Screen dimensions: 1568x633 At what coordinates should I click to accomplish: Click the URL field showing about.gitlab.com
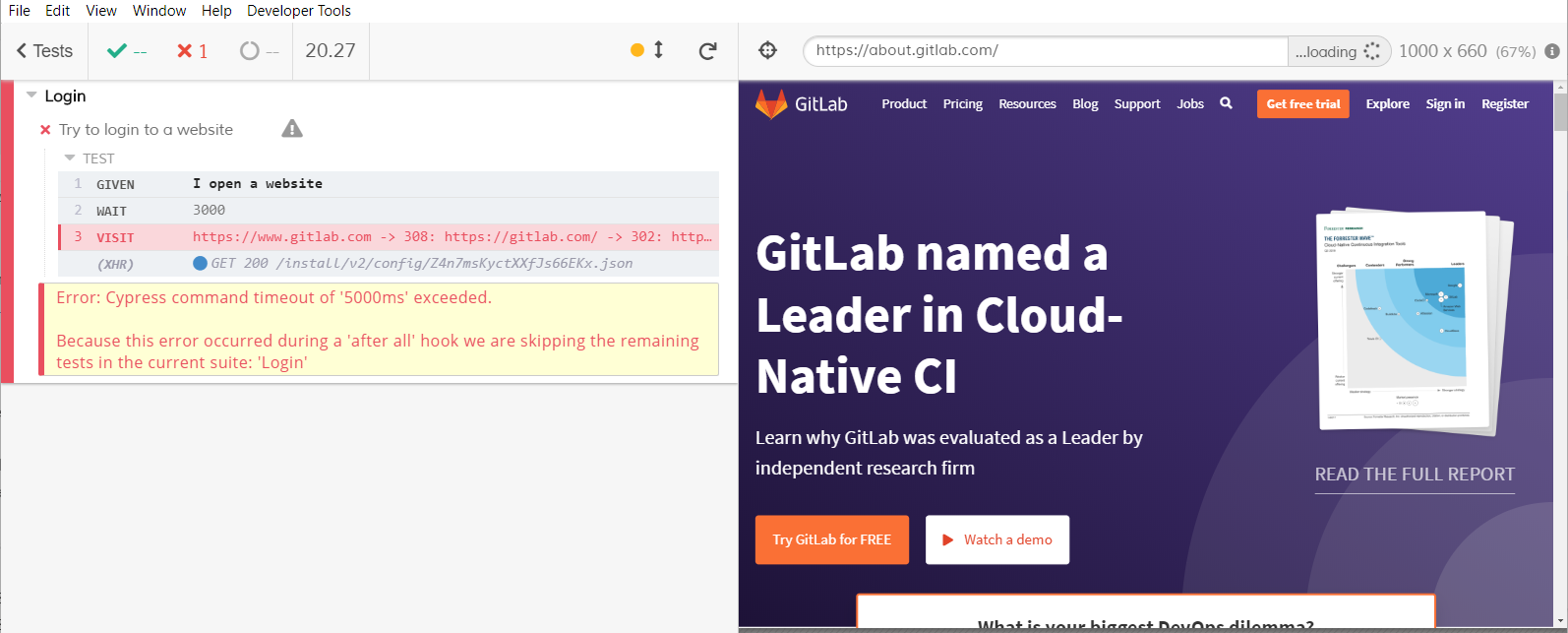1046,51
